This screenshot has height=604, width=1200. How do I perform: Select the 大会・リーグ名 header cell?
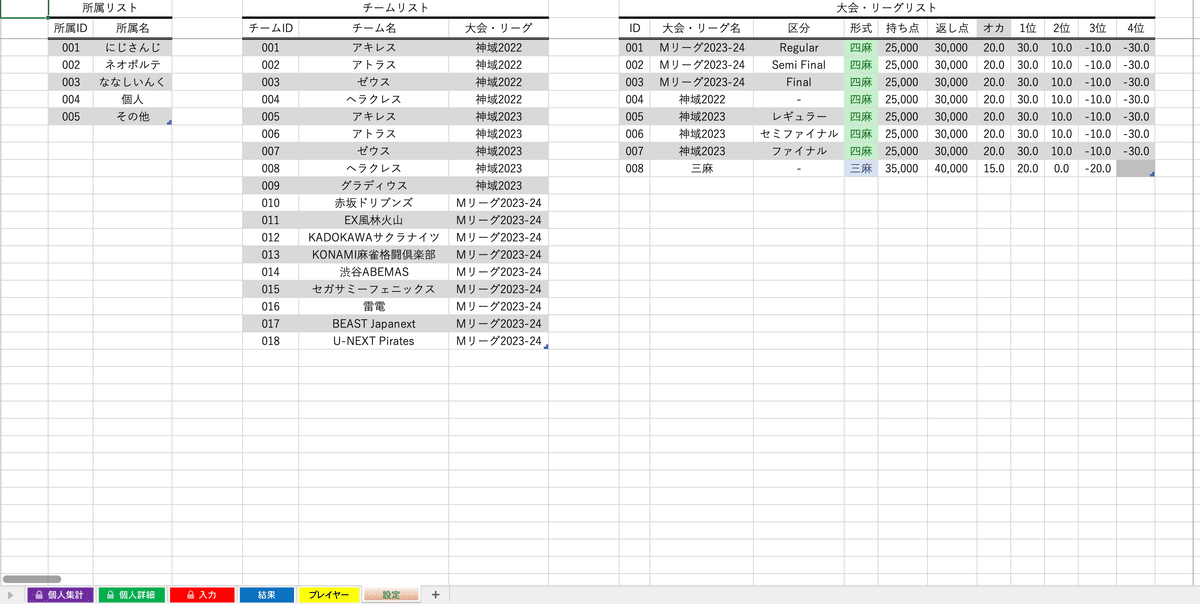702,28
